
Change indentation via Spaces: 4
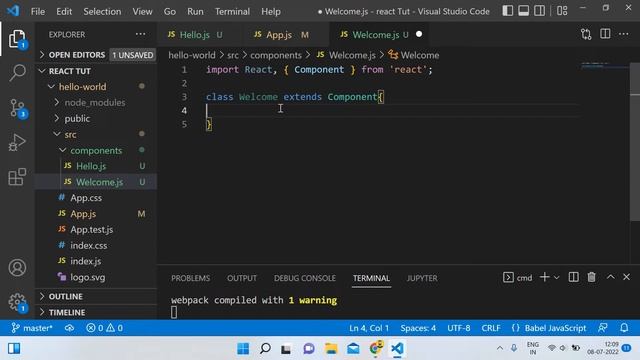[418, 328]
